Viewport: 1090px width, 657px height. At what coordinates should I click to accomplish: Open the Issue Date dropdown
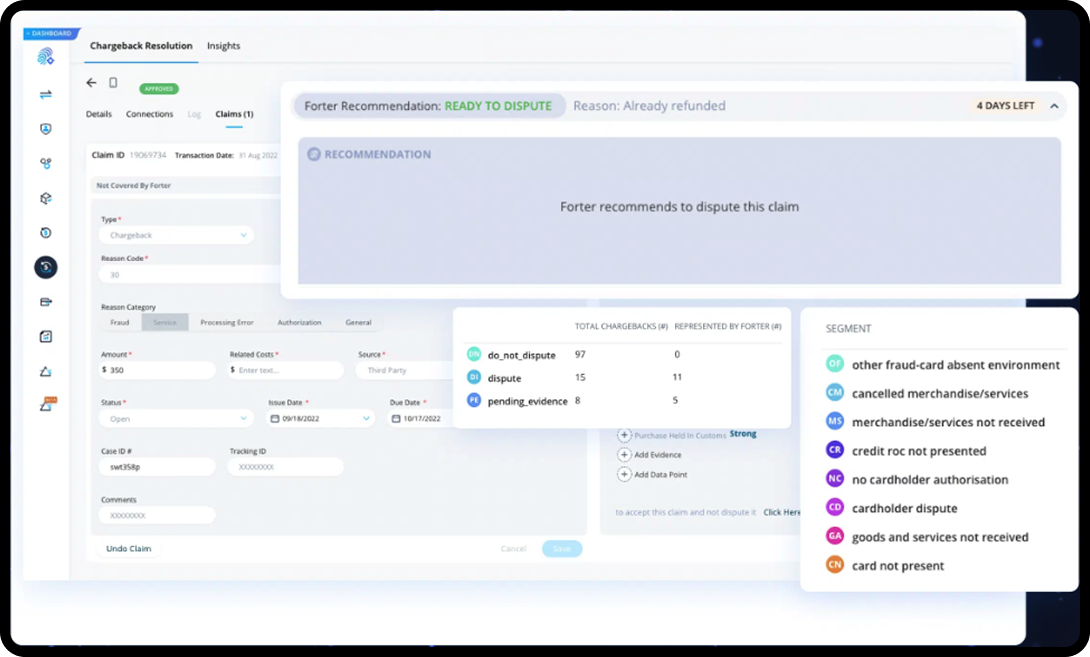pos(320,419)
